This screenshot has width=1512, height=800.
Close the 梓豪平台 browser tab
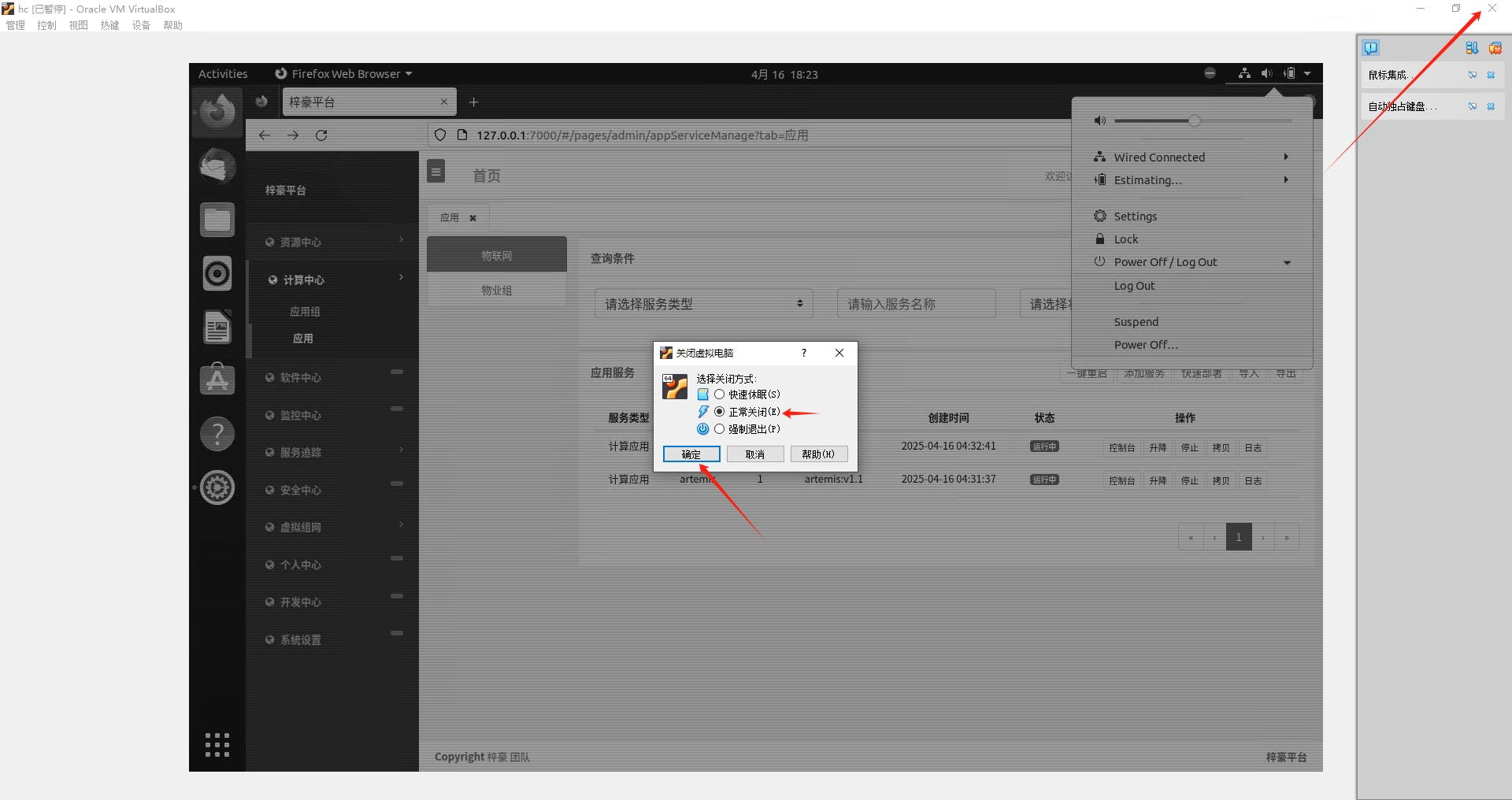click(x=444, y=102)
